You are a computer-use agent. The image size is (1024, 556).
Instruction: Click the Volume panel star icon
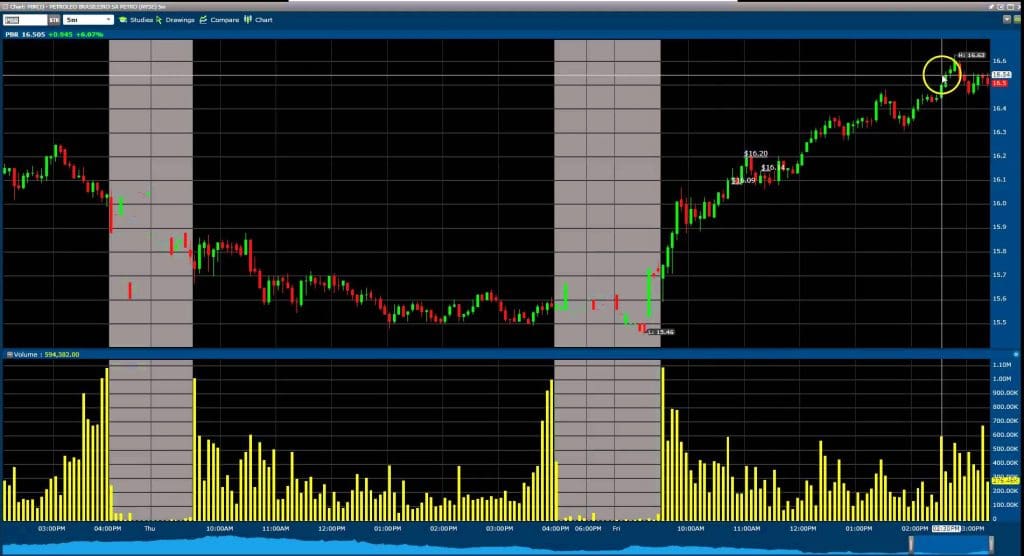1016,354
